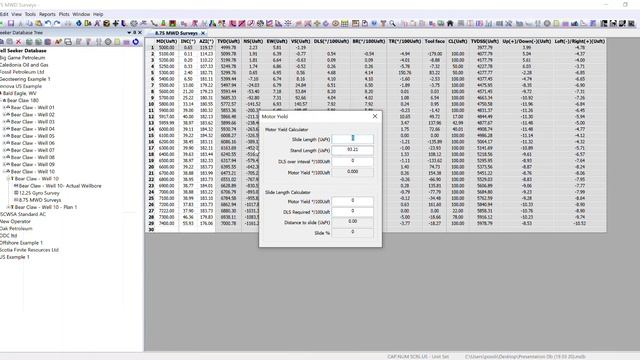Image resolution: width=640 pixels, height=360 pixels.
Task: Expand the Bear Claw - Well 10 - Plan 1 node
Action: click(x=8, y=207)
